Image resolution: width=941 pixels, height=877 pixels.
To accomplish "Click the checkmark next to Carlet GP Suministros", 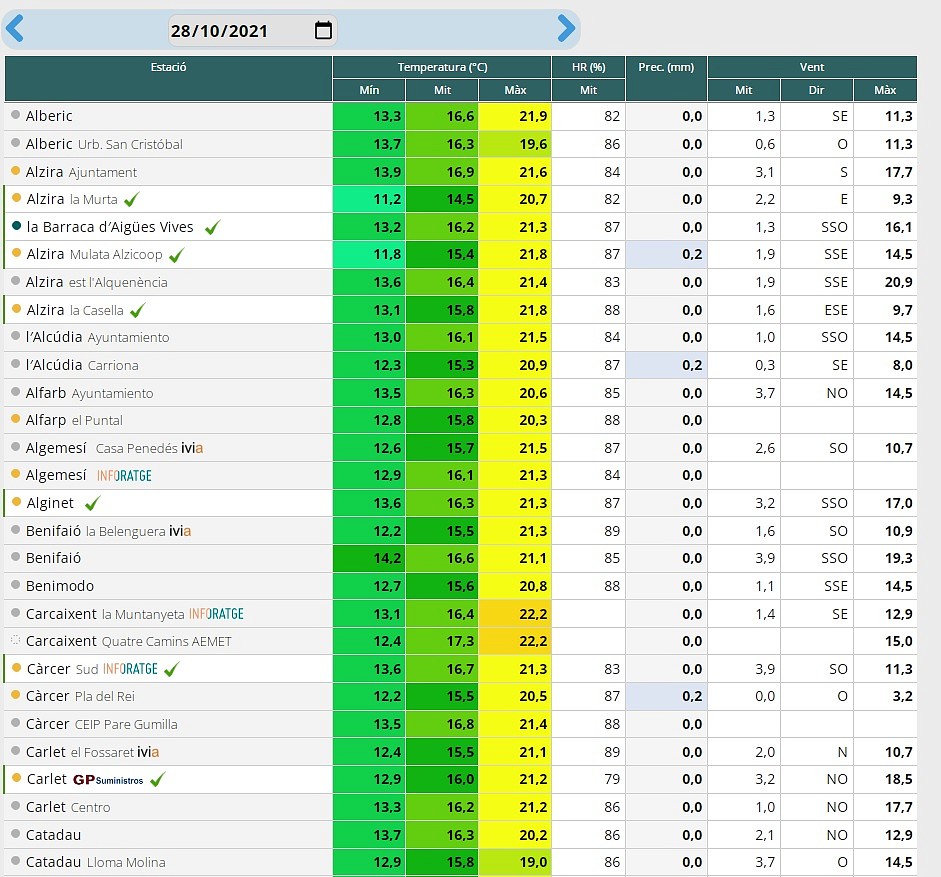I will (x=157, y=780).
